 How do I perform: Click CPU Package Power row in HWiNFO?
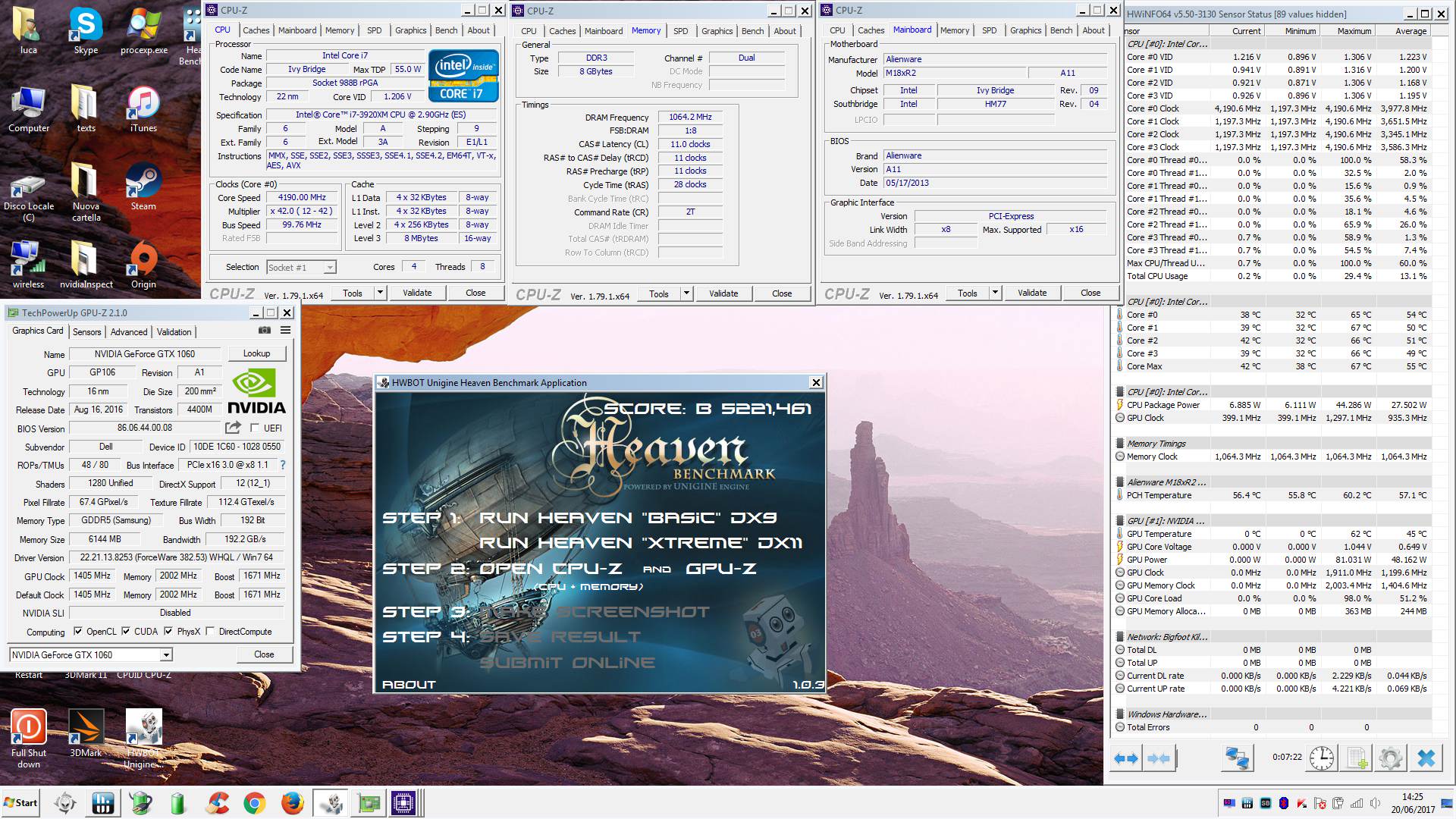1272,405
